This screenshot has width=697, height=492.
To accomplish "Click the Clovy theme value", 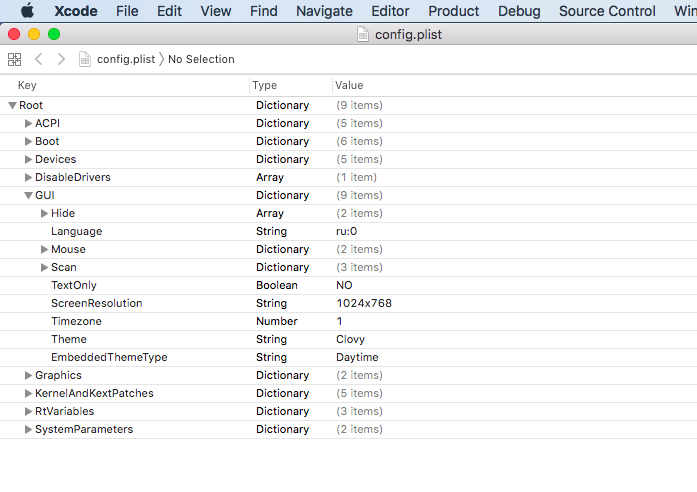I will pyautogui.click(x=350, y=339).
